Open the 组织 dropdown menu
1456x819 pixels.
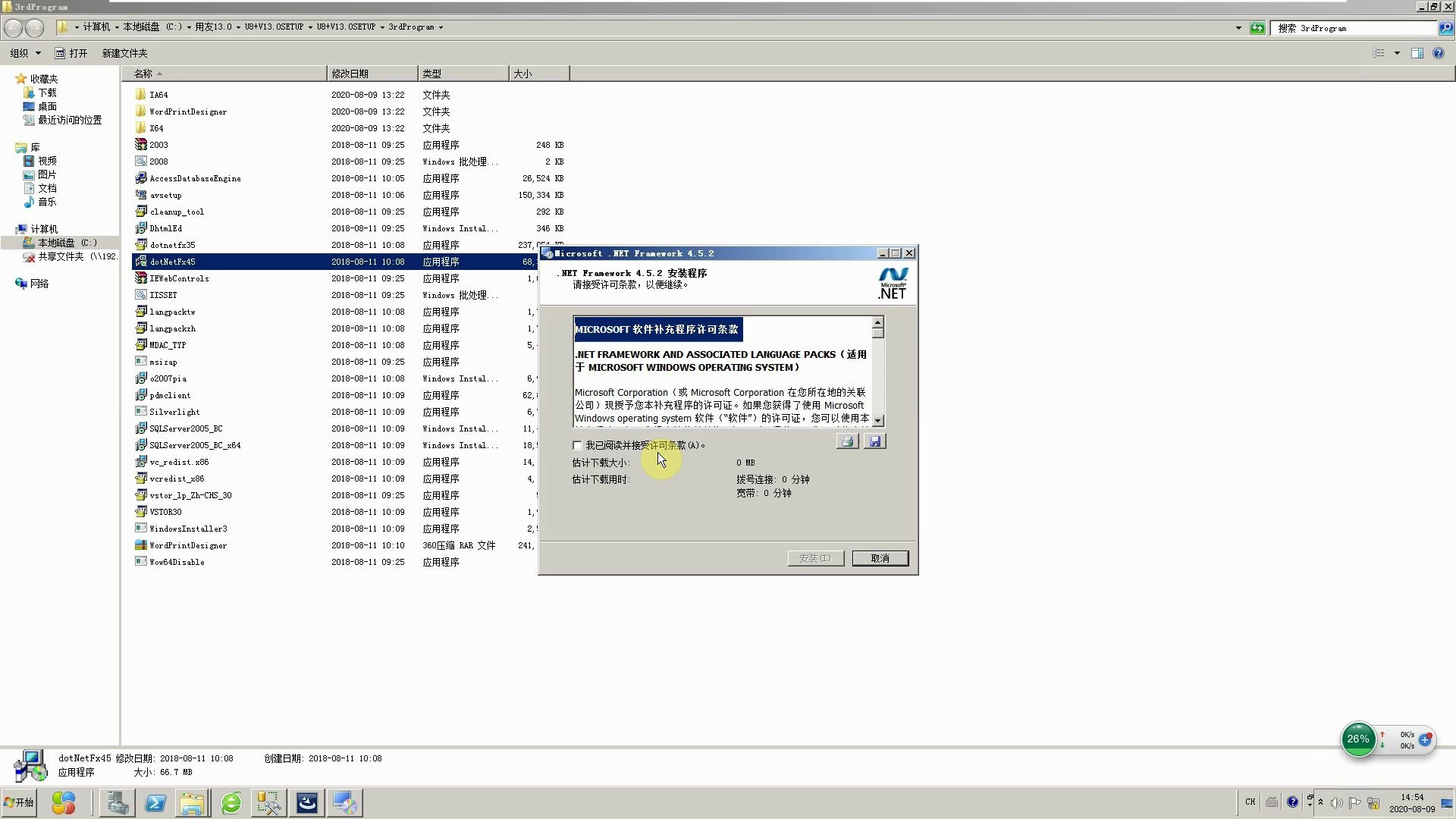tap(25, 53)
